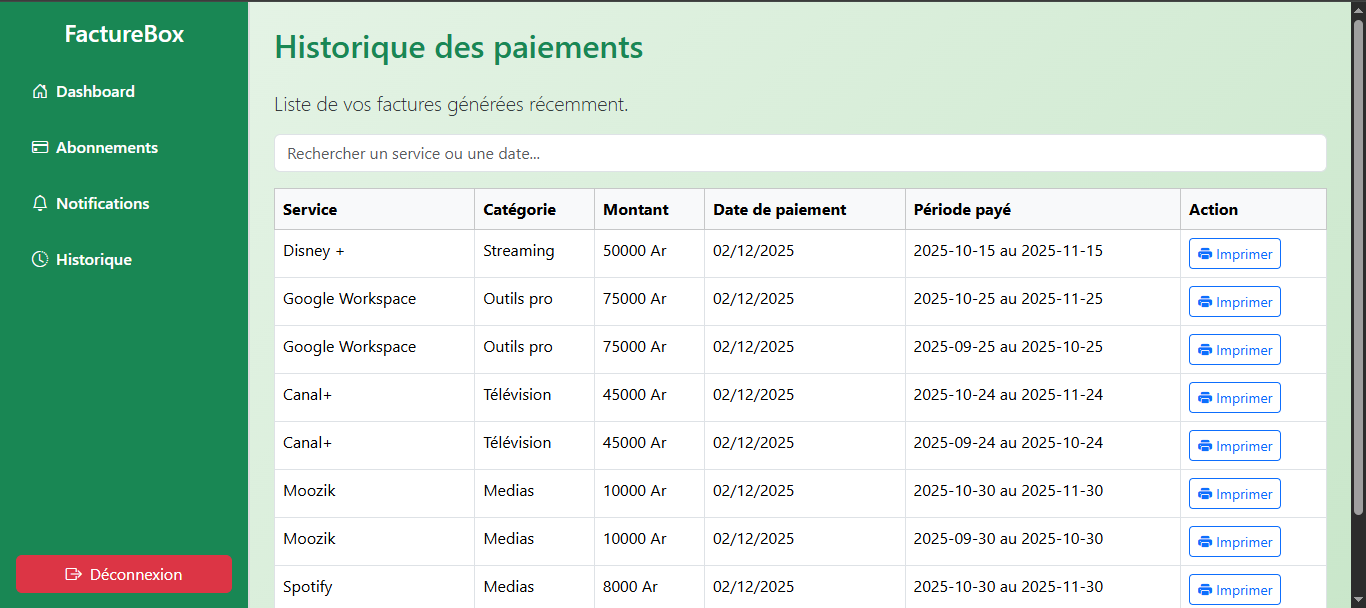This screenshot has height=608, width=1366.
Task: Click the bell icon beside Notifications
Action: 40,204
